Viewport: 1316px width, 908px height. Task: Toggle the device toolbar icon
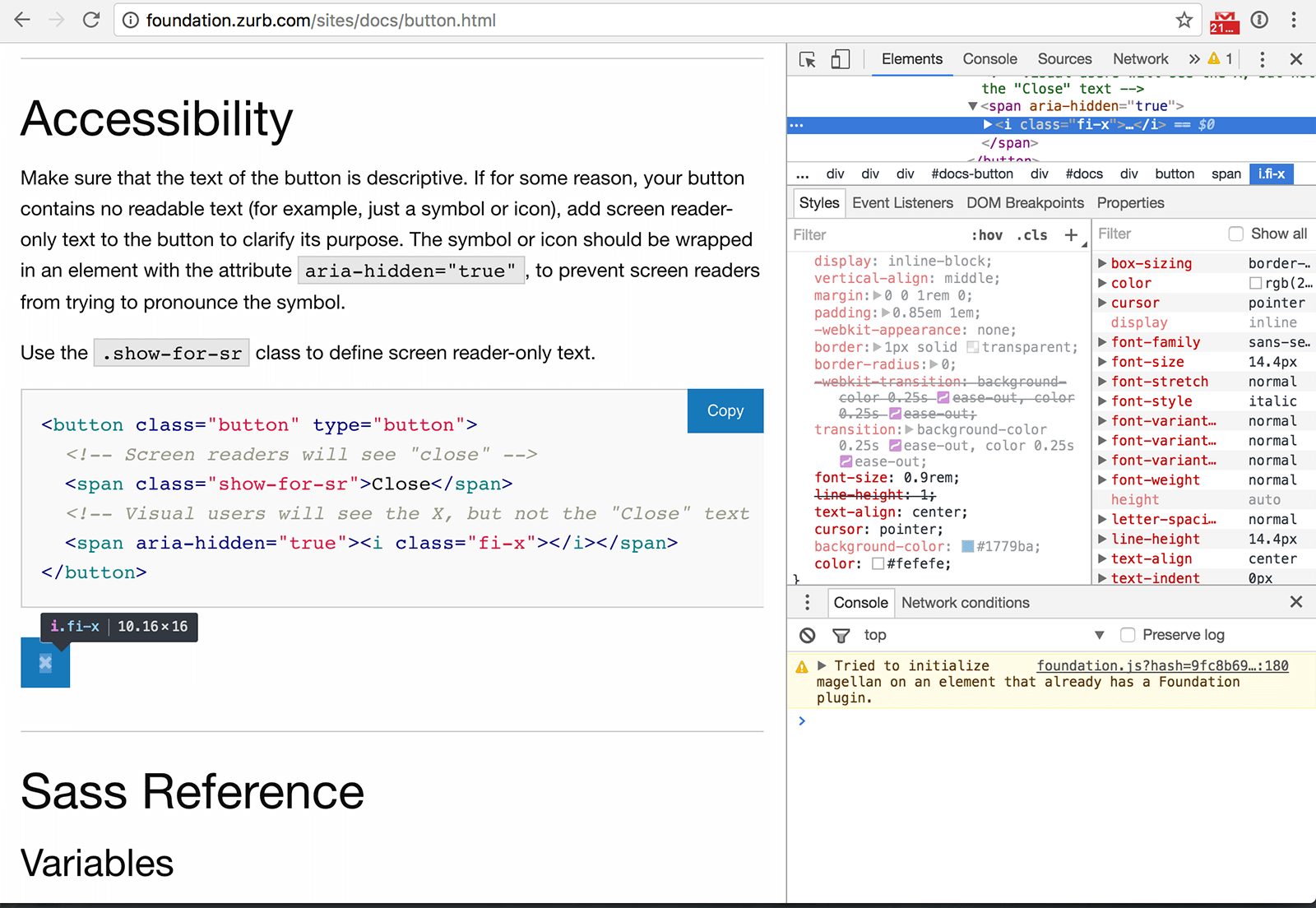(x=840, y=59)
